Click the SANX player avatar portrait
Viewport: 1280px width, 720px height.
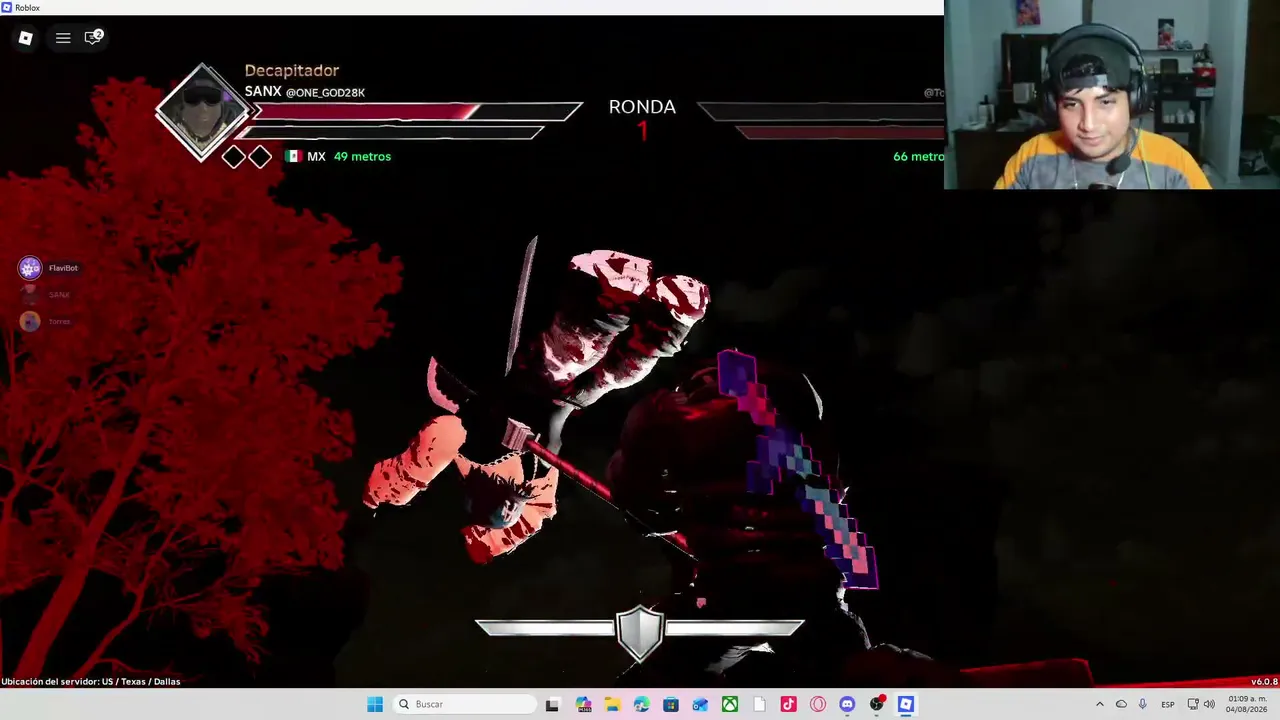pos(203,113)
